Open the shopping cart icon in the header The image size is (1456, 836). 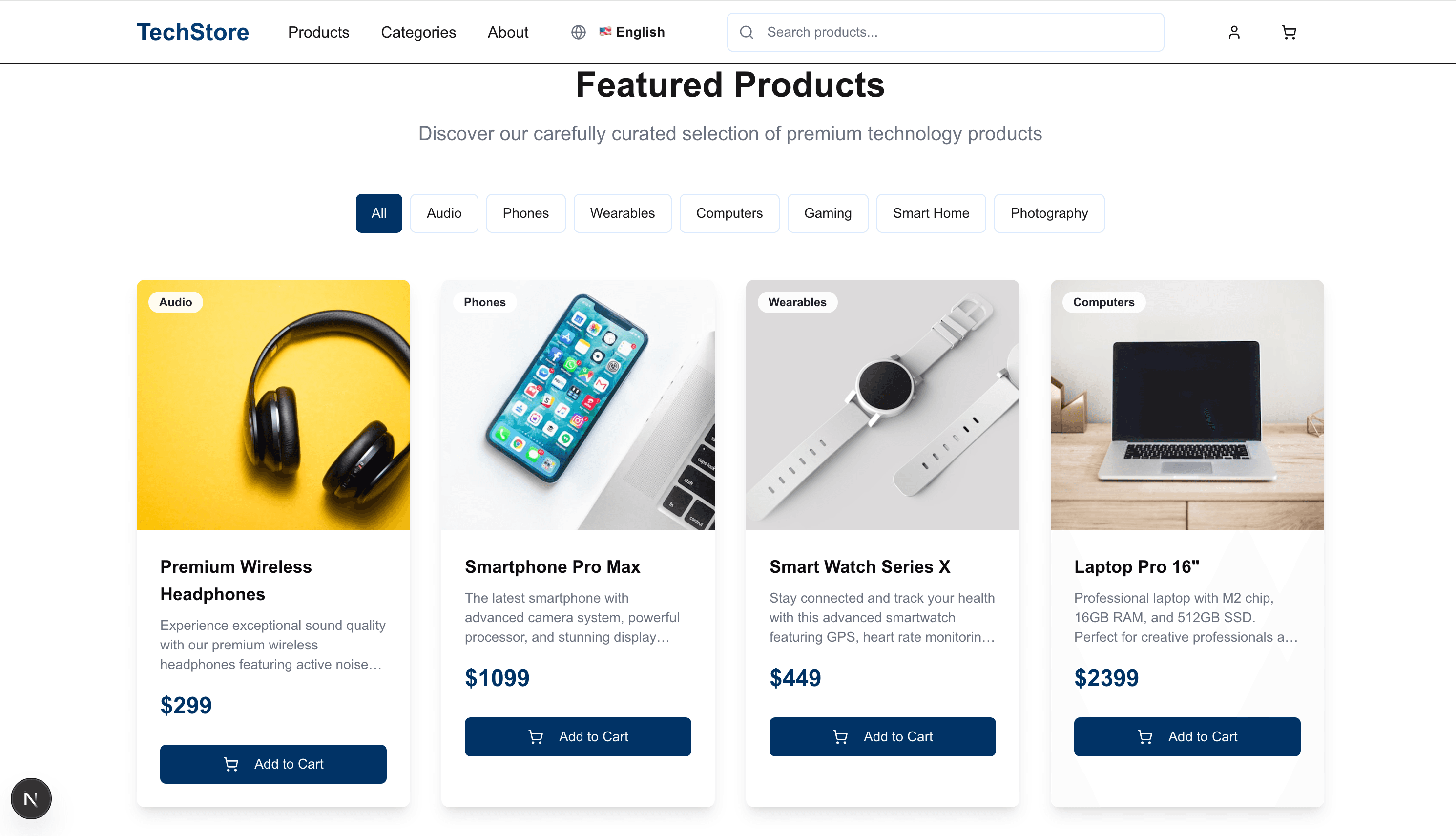[x=1289, y=33]
